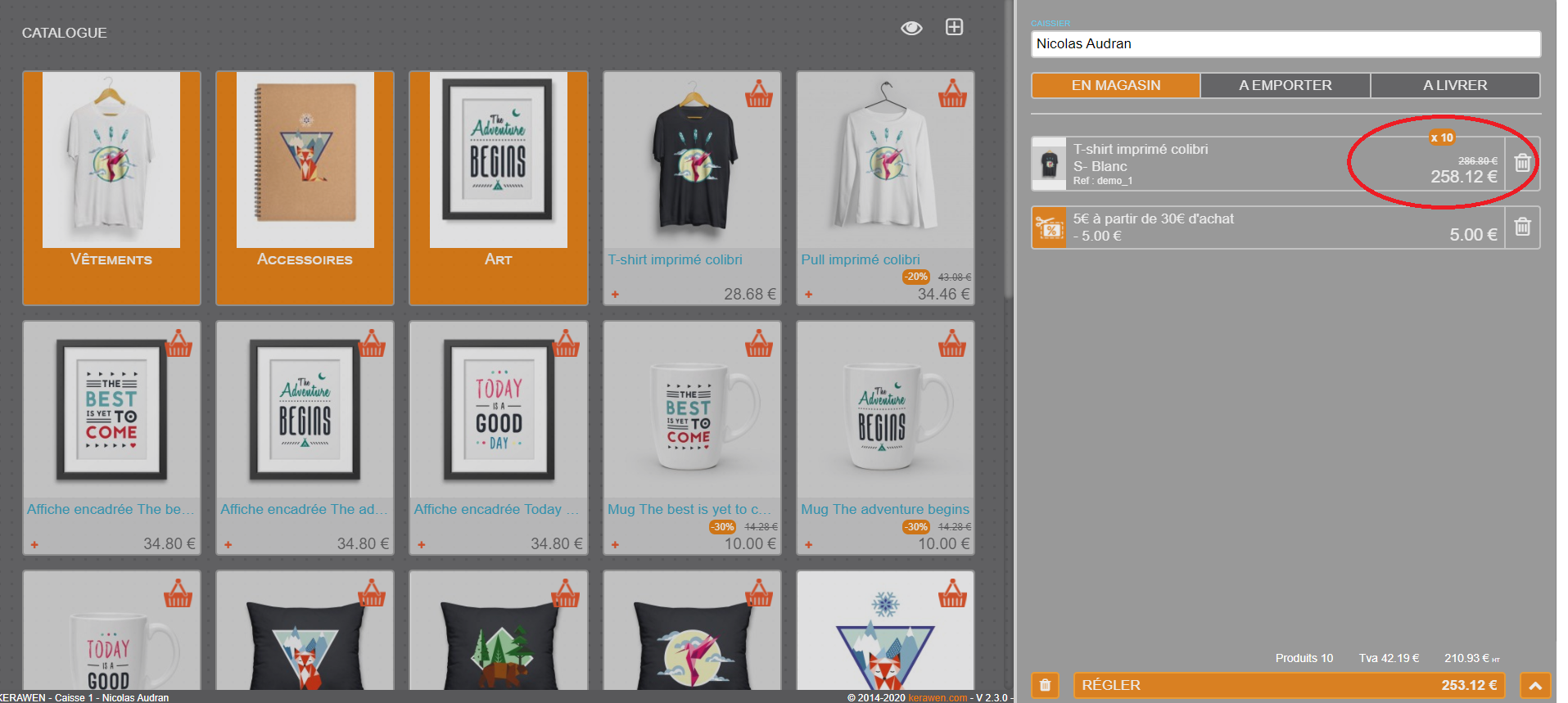Click price 28.68 € on T-shirt tile

pos(750,294)
